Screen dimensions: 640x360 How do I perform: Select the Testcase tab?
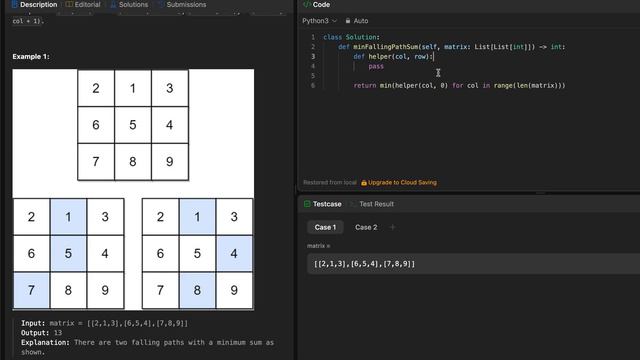[322, 204]
